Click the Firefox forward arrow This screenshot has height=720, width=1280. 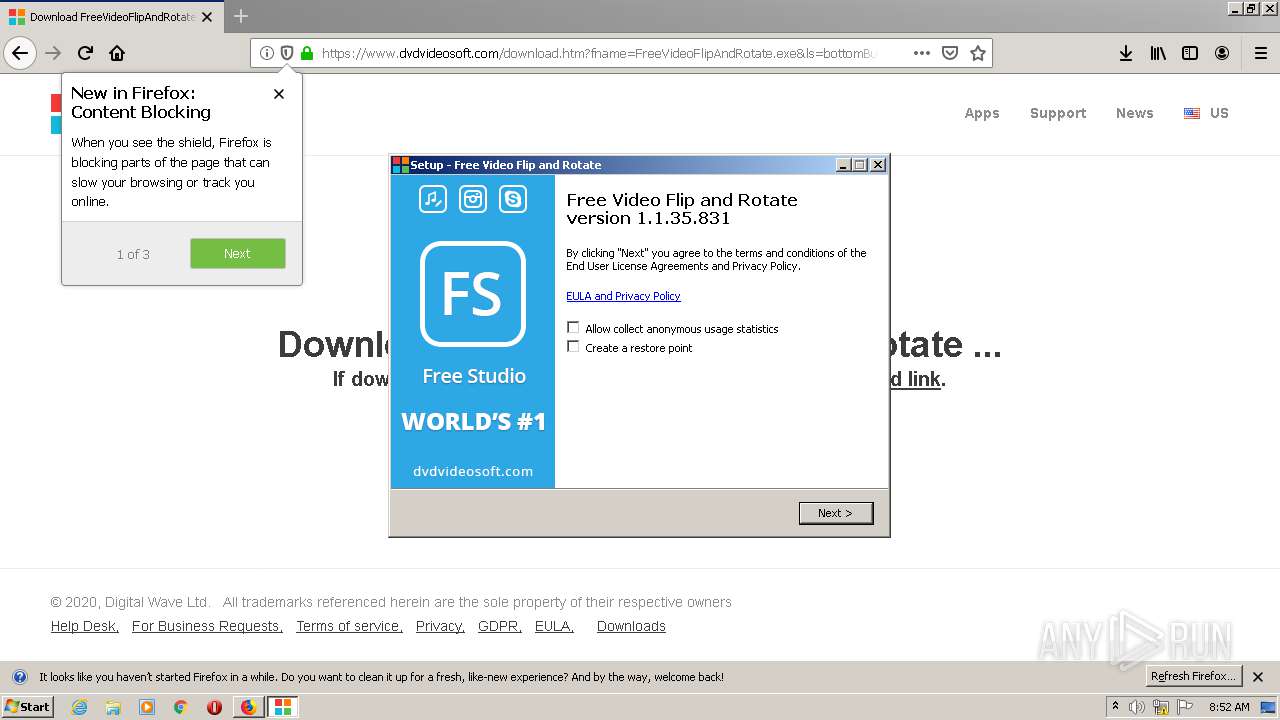pyautogui.click(x=53, y=53)
